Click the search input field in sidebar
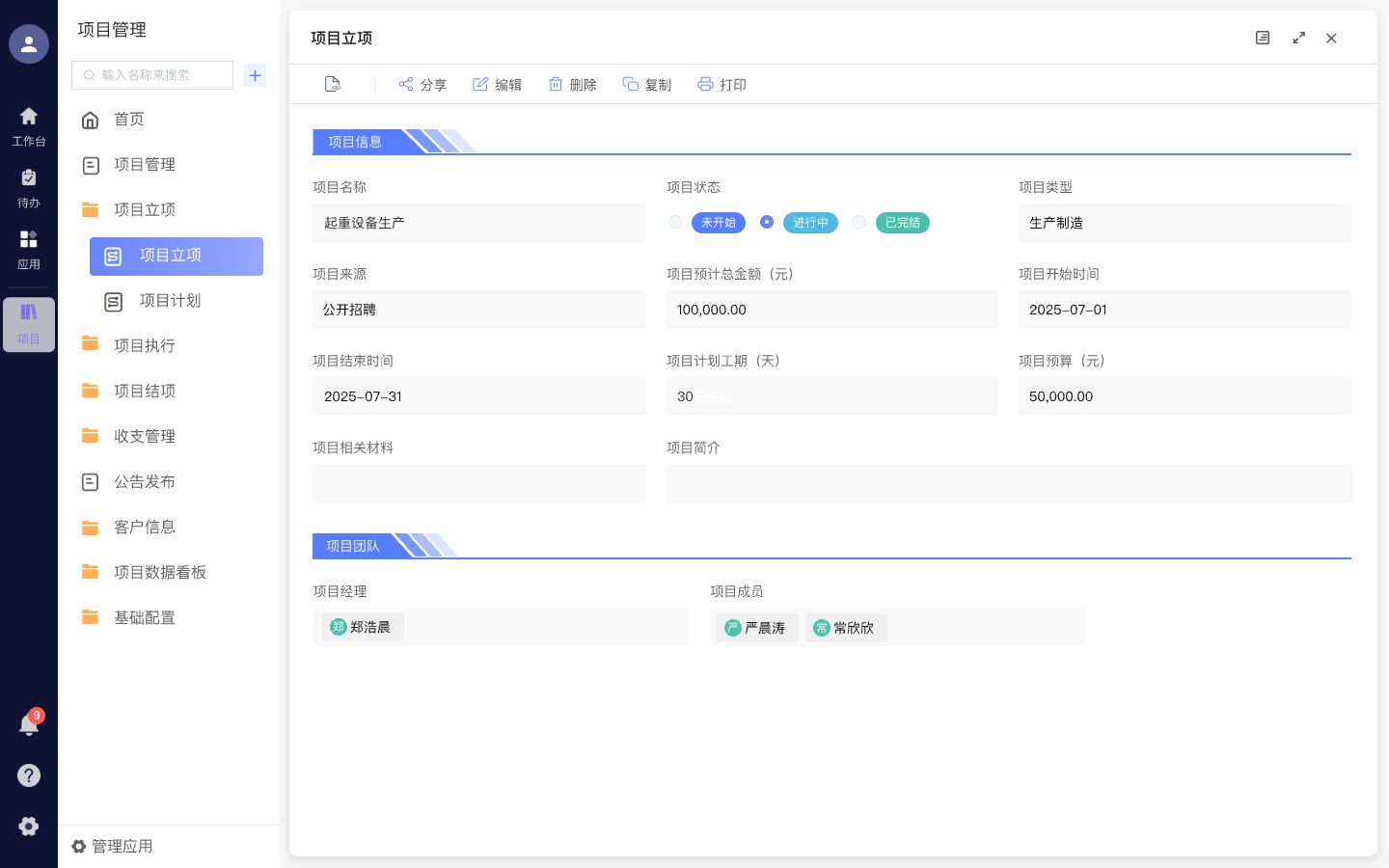1389x868 pixels. (x=151, y=74)
